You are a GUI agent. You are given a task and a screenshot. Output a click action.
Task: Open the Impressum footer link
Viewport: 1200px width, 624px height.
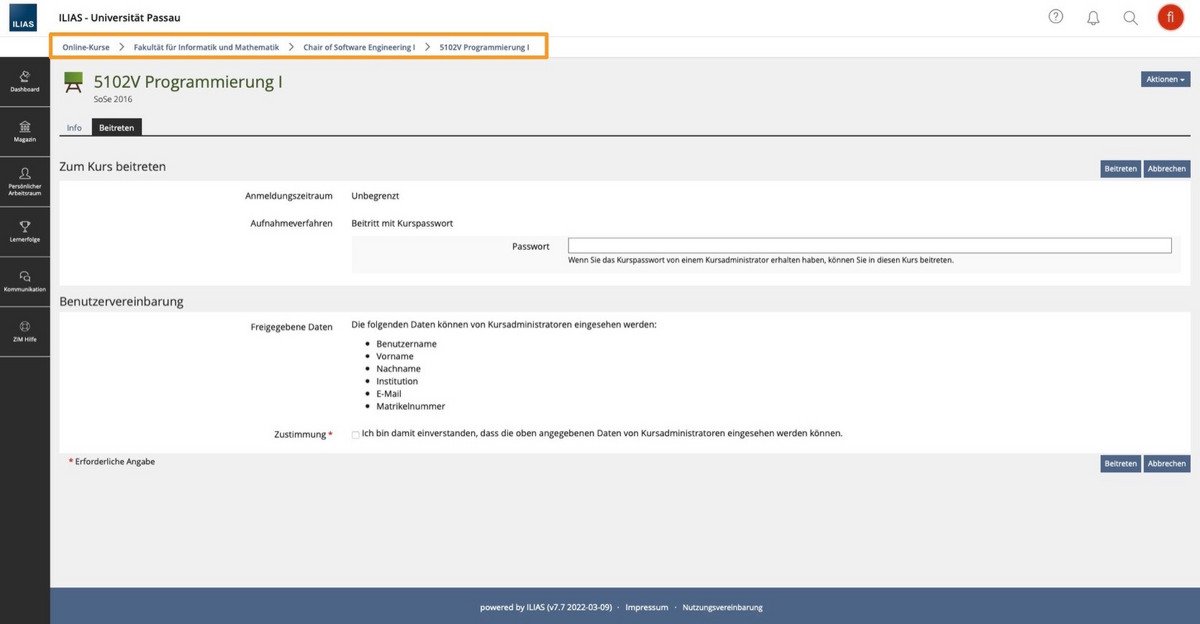[x=647, y=607]
